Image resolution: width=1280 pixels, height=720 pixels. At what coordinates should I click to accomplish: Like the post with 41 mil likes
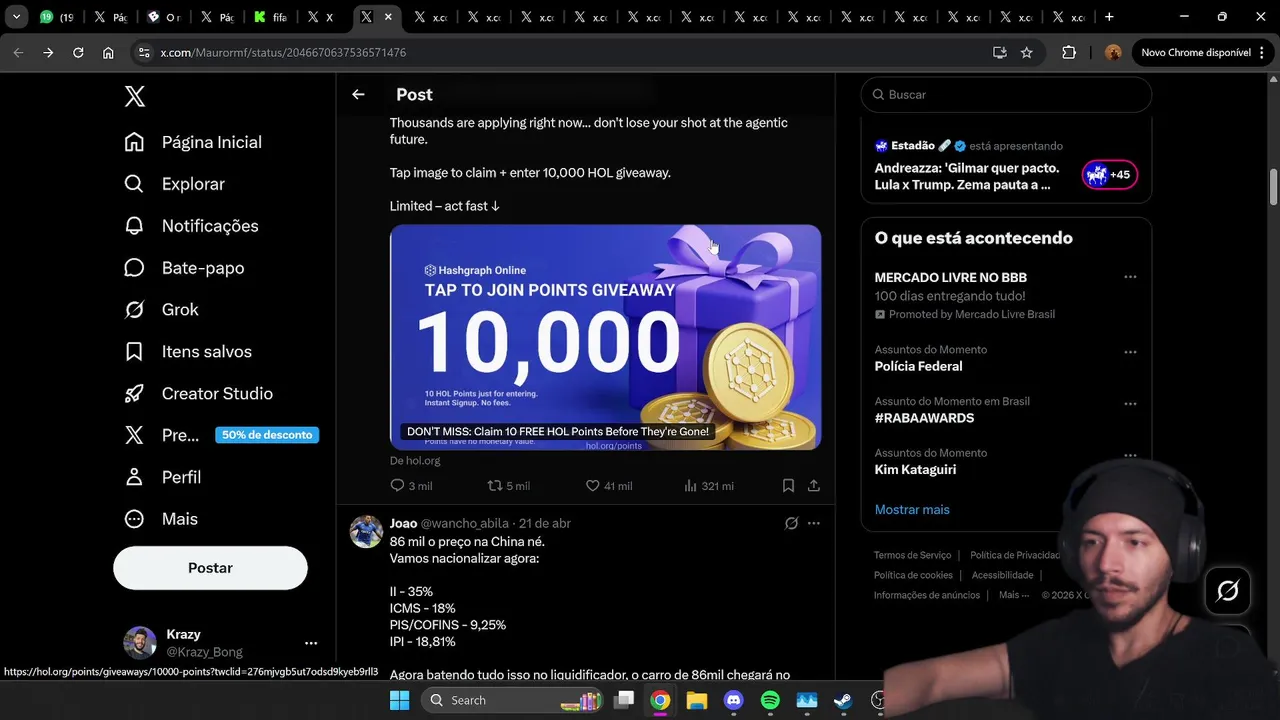click(x=608, y=486)
